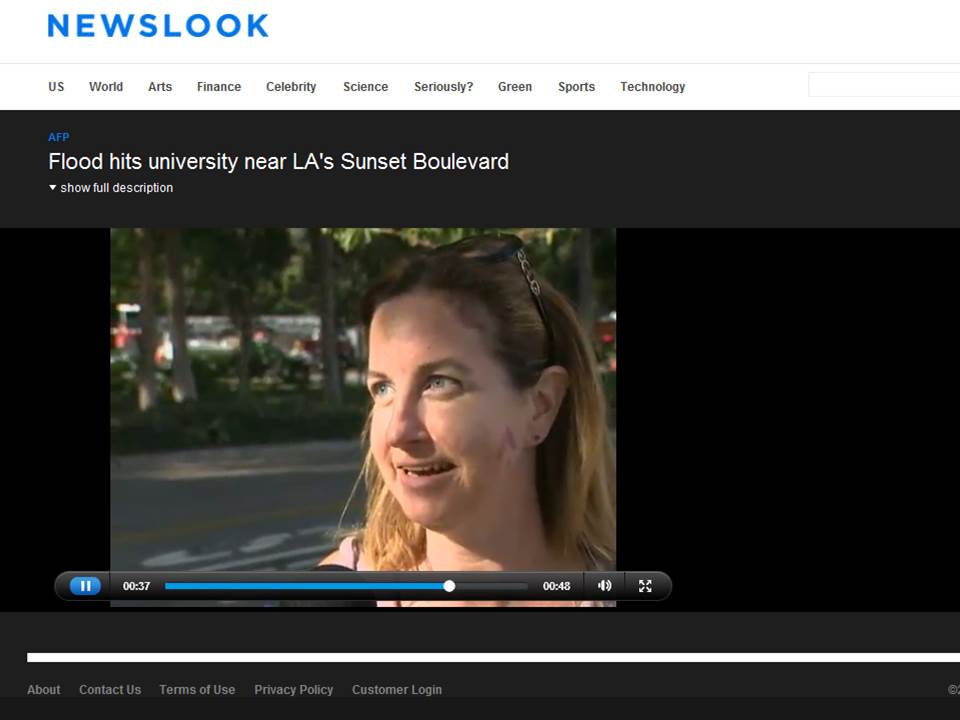The image size is (960, 720).
Task: Open the AFP source link
Action: (x=58, y=137)
